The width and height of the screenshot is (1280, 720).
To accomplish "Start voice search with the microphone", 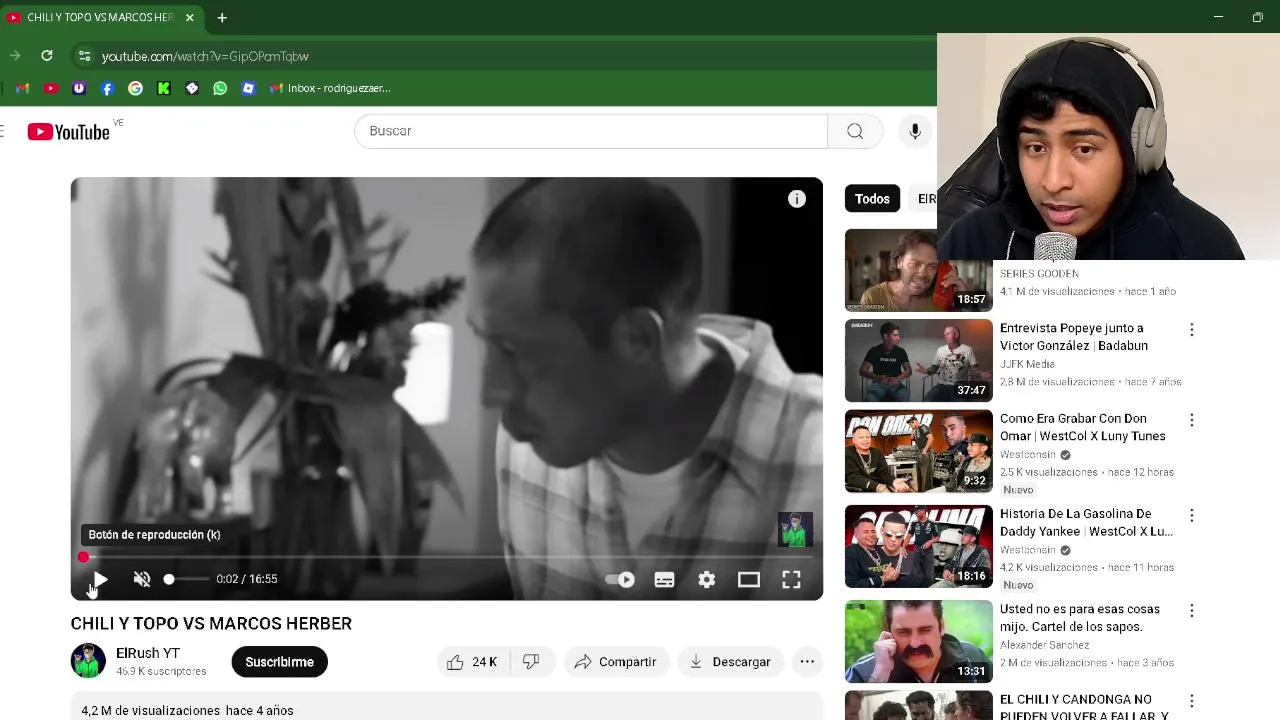I will pos(915,131).
